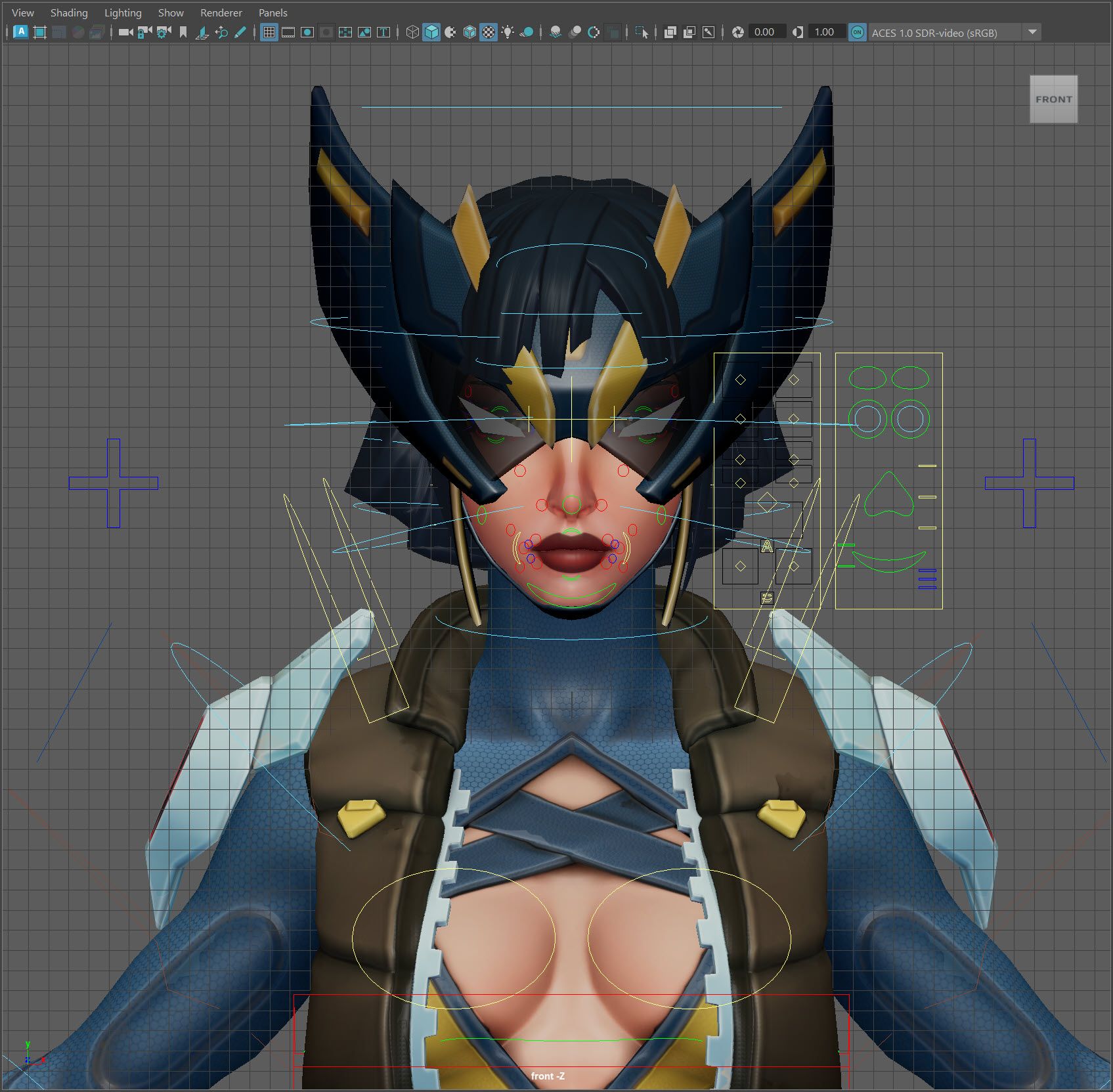Click the camera Bookmarks icon
The width and height of the screenshot is (1113, 1092).
pyautogui.click(x=183, y=32)
